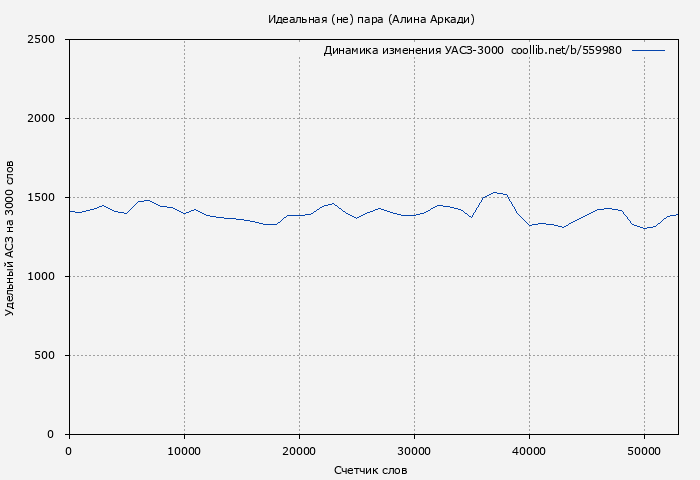Click the 10000 tick label on x-axis

pos(184,452)
